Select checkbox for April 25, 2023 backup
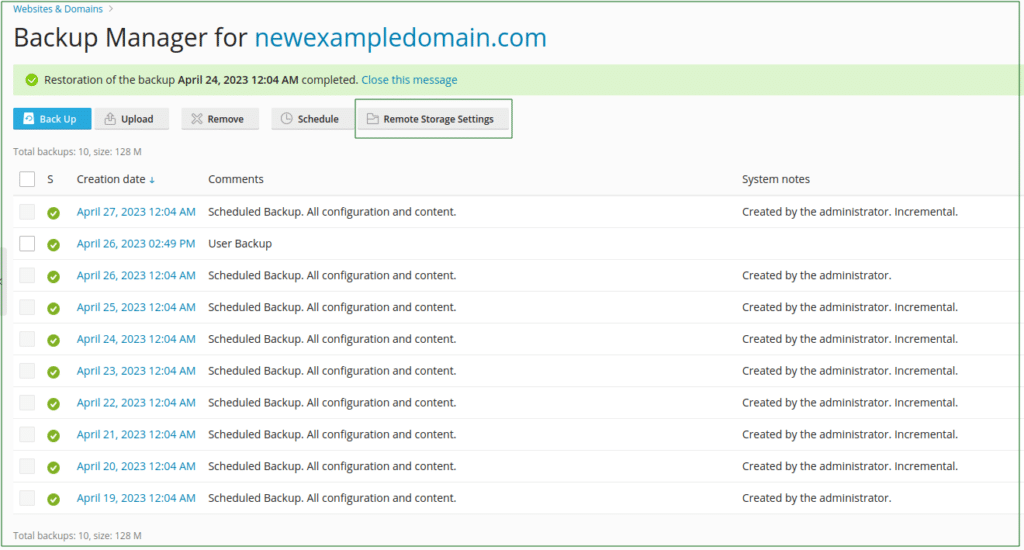Image resolution: width=1024 pixels, height=550 pixels. click(27, 307)
